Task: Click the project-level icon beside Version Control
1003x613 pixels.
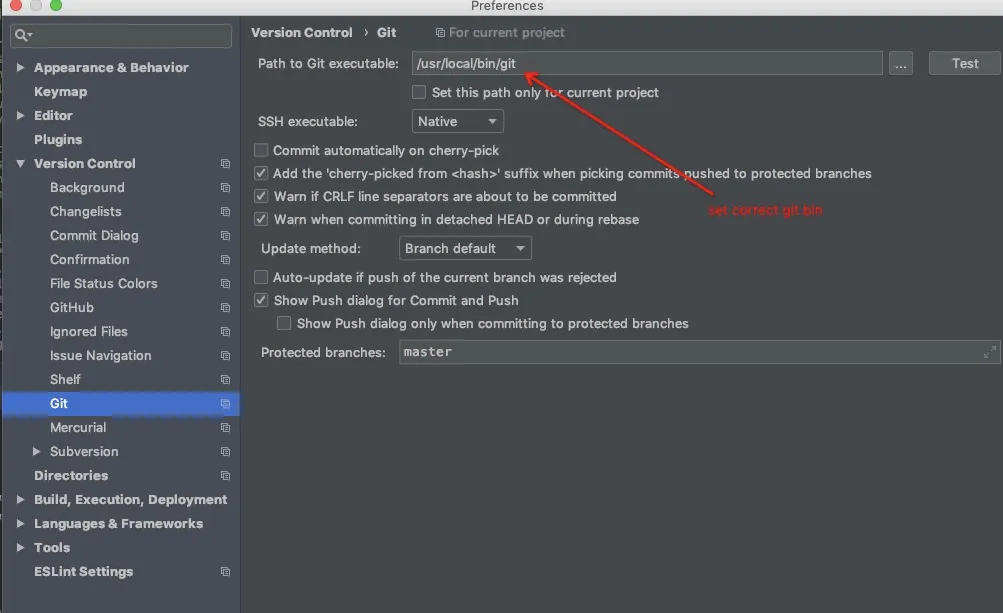Action: (225, 164)
